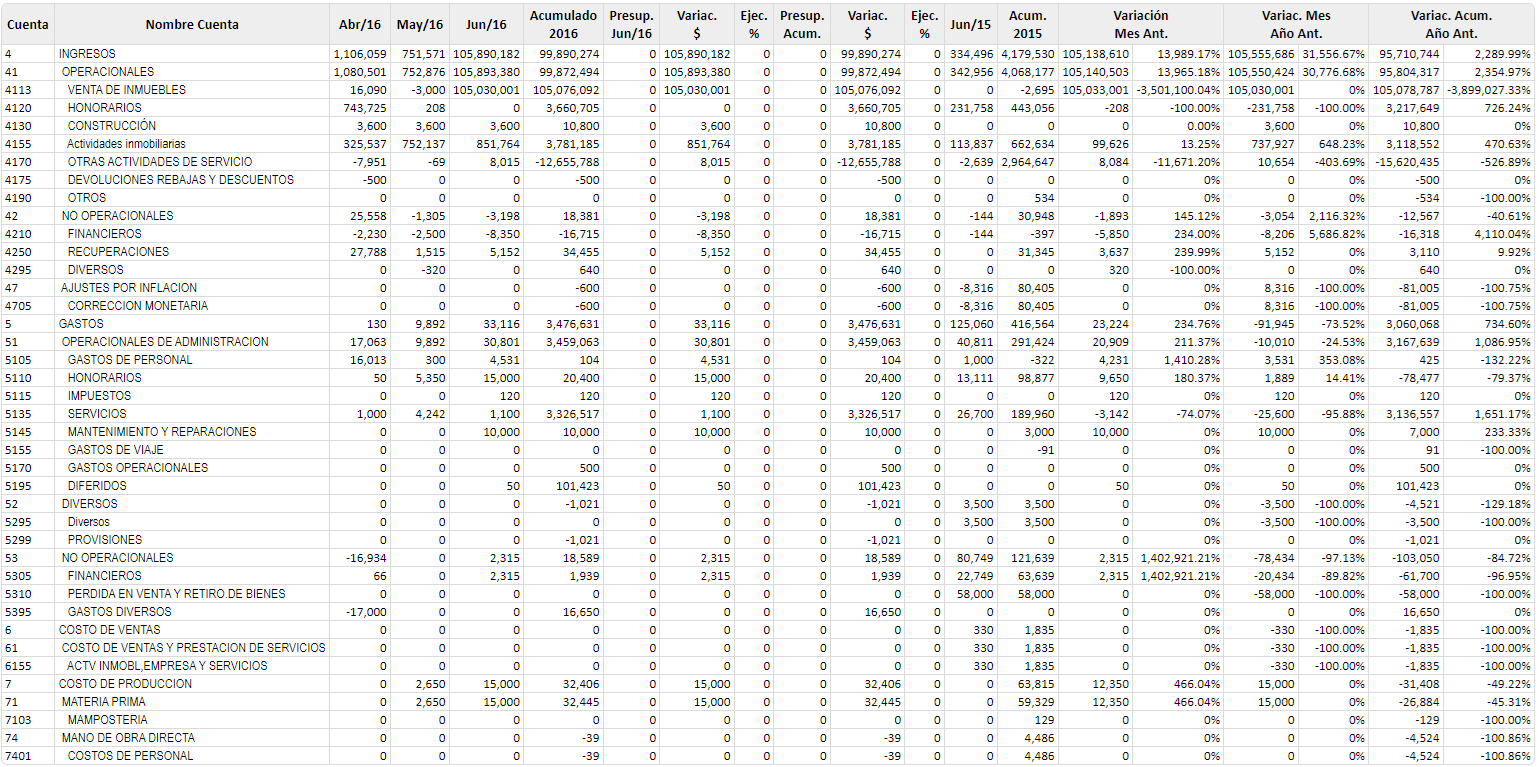Select the MATERIA PRIMA account name
This screenshot has width=1538, height=767.
click(x=104, y=702)
